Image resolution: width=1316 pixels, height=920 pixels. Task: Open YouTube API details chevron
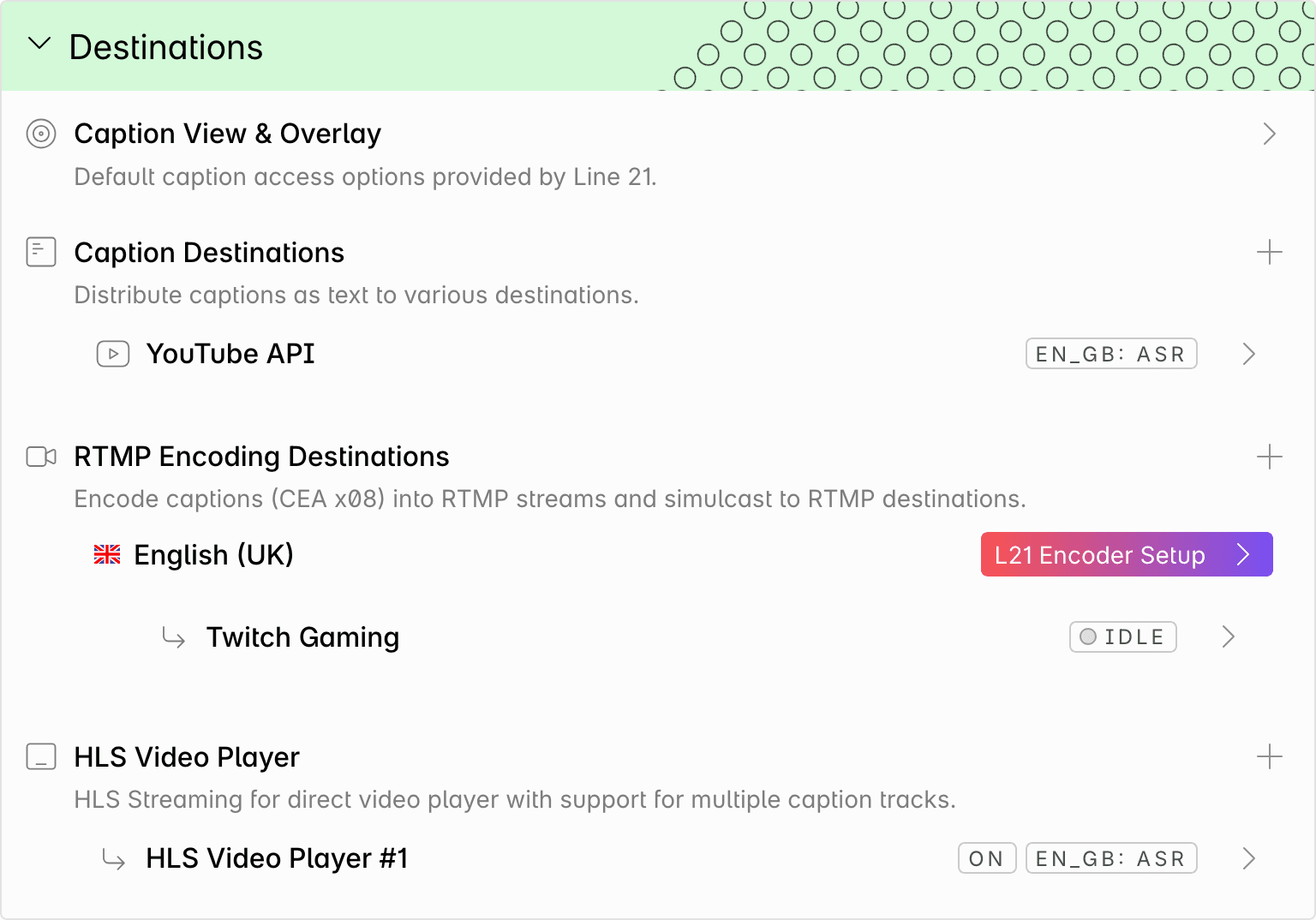click(1249, 354)
